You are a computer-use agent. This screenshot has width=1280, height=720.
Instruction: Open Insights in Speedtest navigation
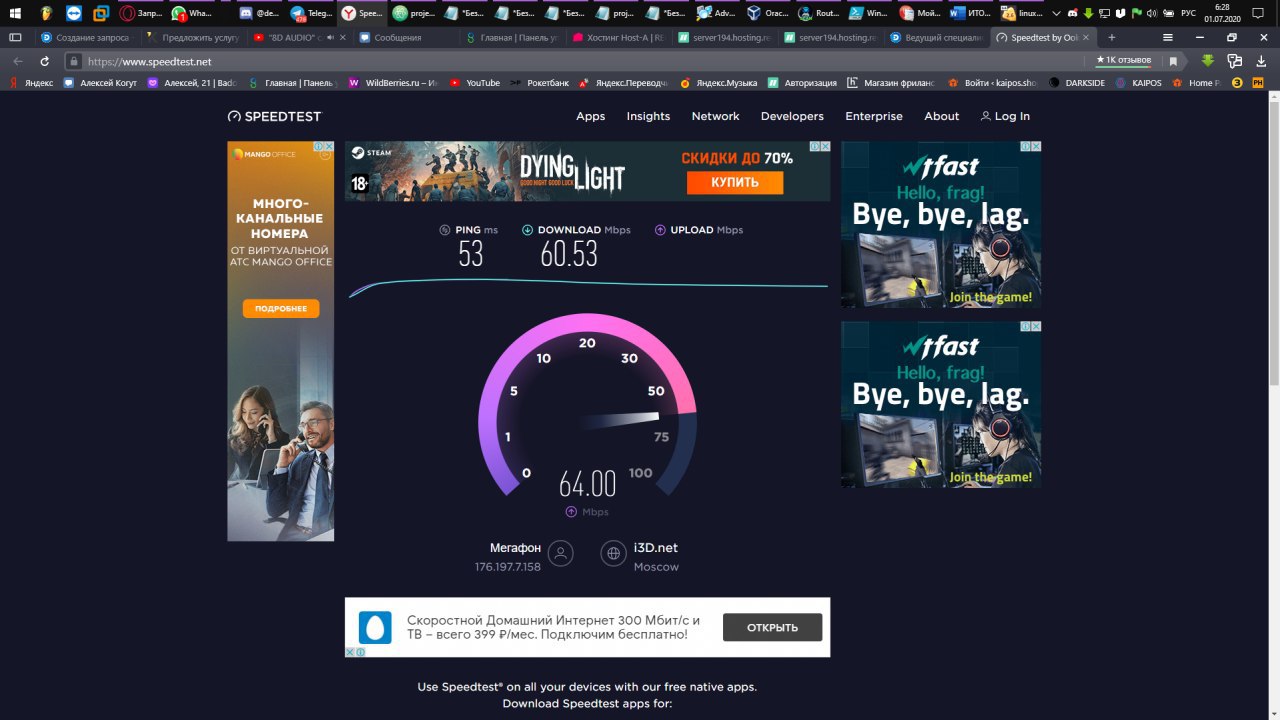tap(648, 116)
